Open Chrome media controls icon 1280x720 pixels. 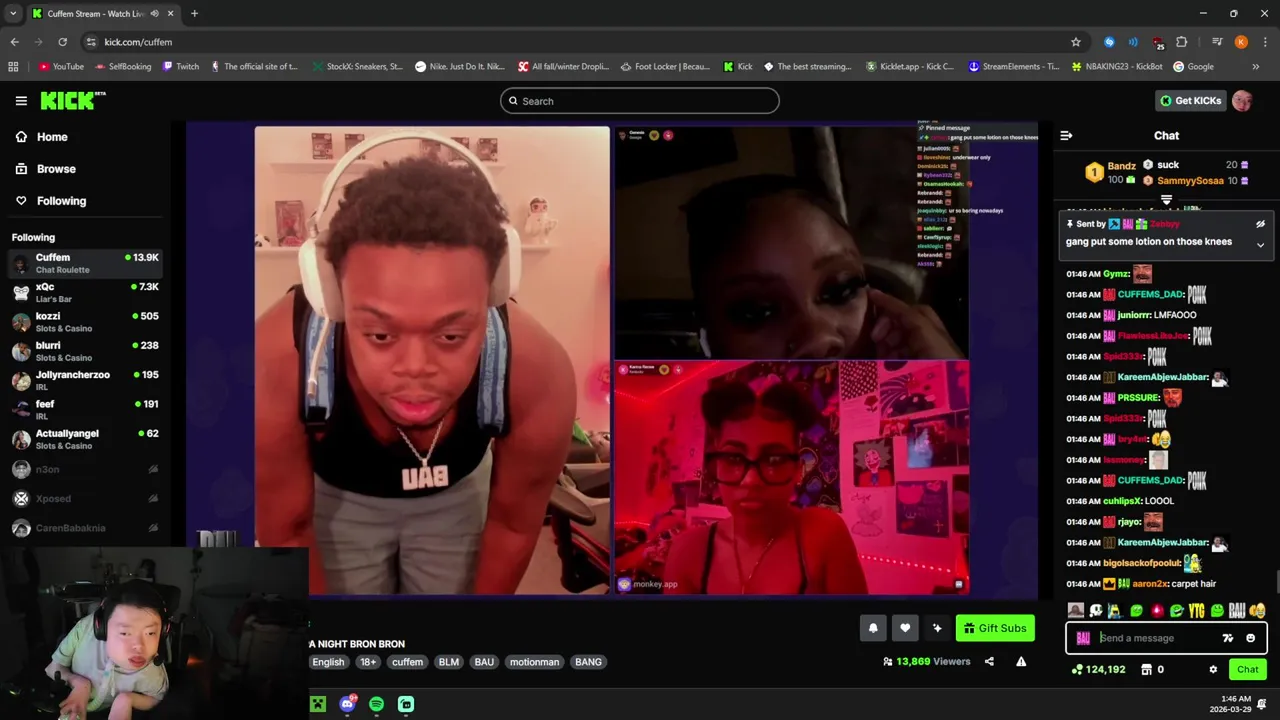1216,42
